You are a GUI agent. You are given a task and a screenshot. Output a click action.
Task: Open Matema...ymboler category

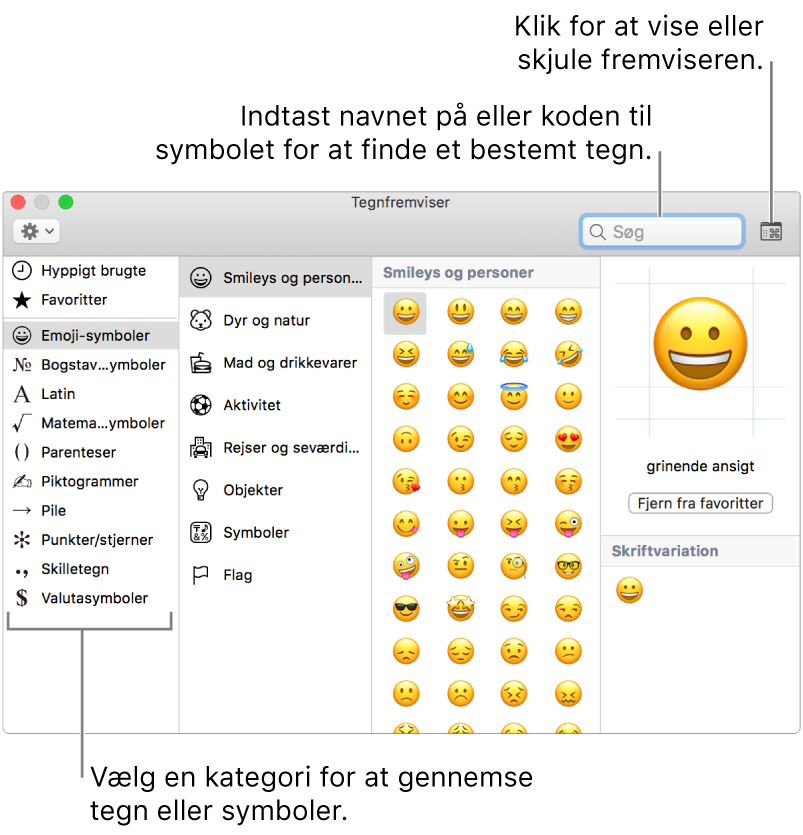89,423
